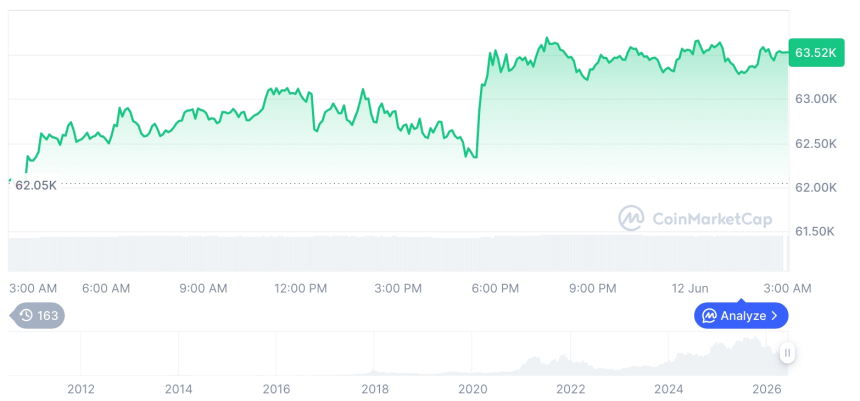Click the 63.00K price axis label
The image size is (860, 401).
[816, 99]
